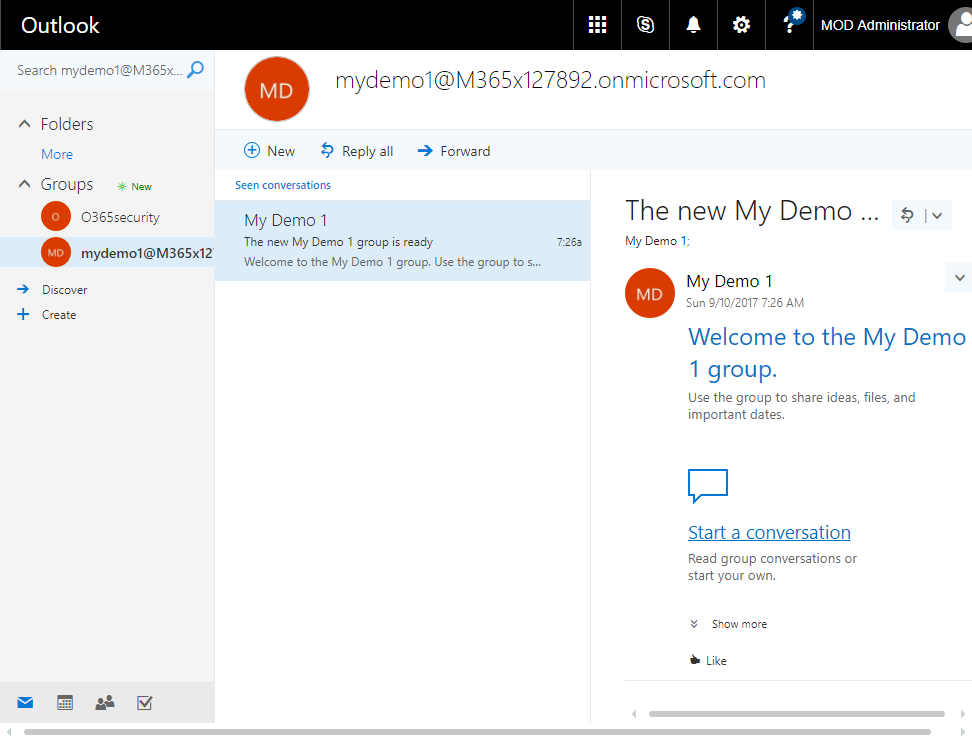
Task: Collapse the Groups section
Action: pos(25,184)
